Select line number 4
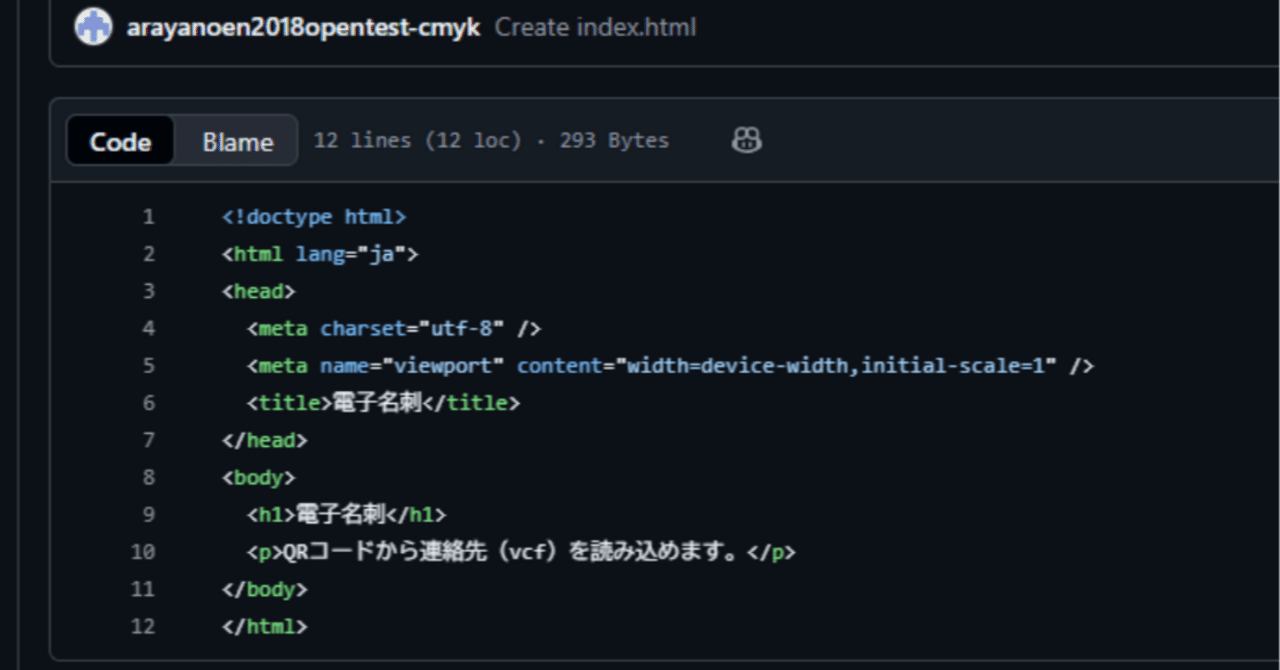This screenshot has height=670, width=1280. [148, 328]
